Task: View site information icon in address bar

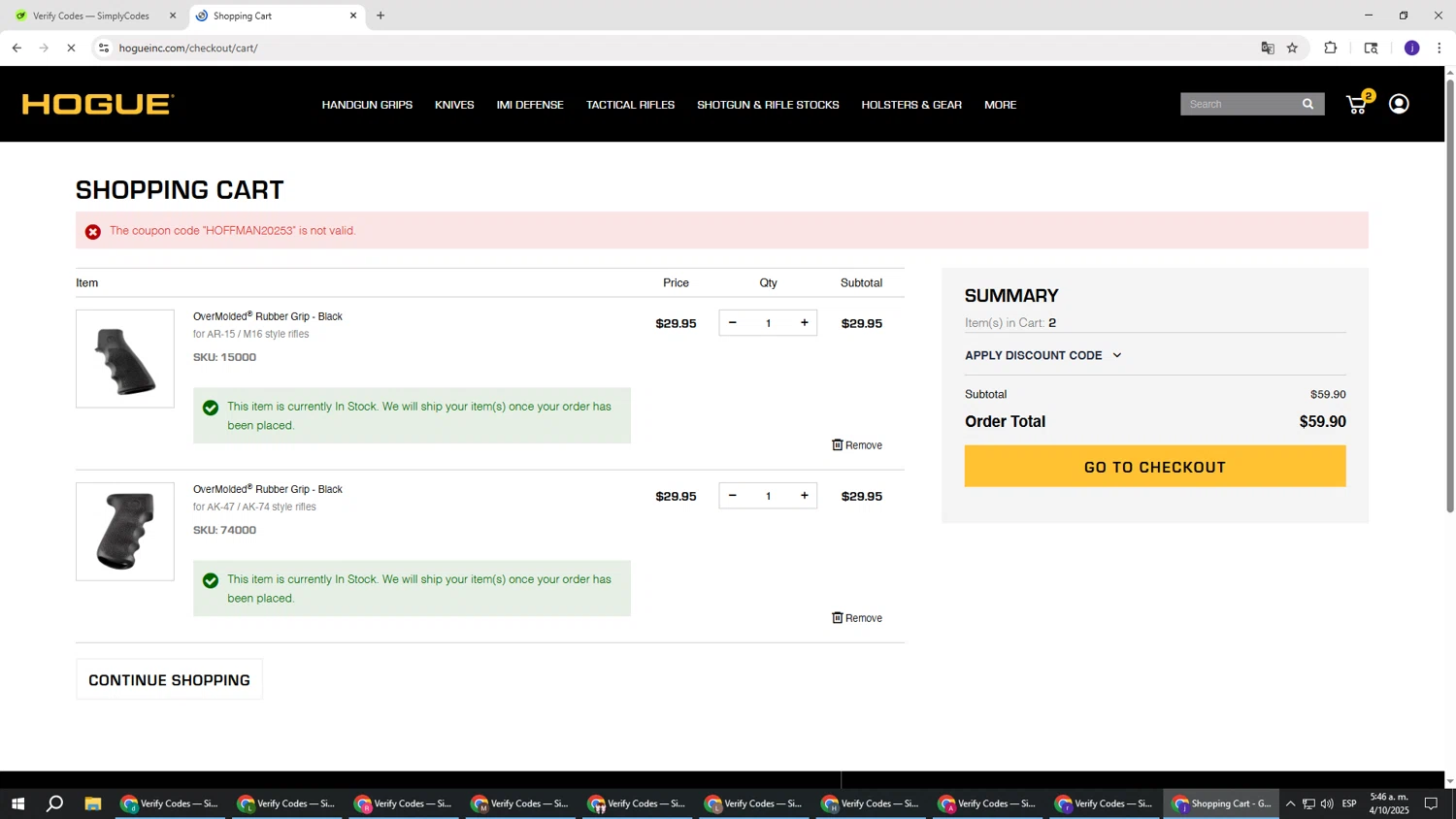Action: pyautogui.click(x=104, y=48)
